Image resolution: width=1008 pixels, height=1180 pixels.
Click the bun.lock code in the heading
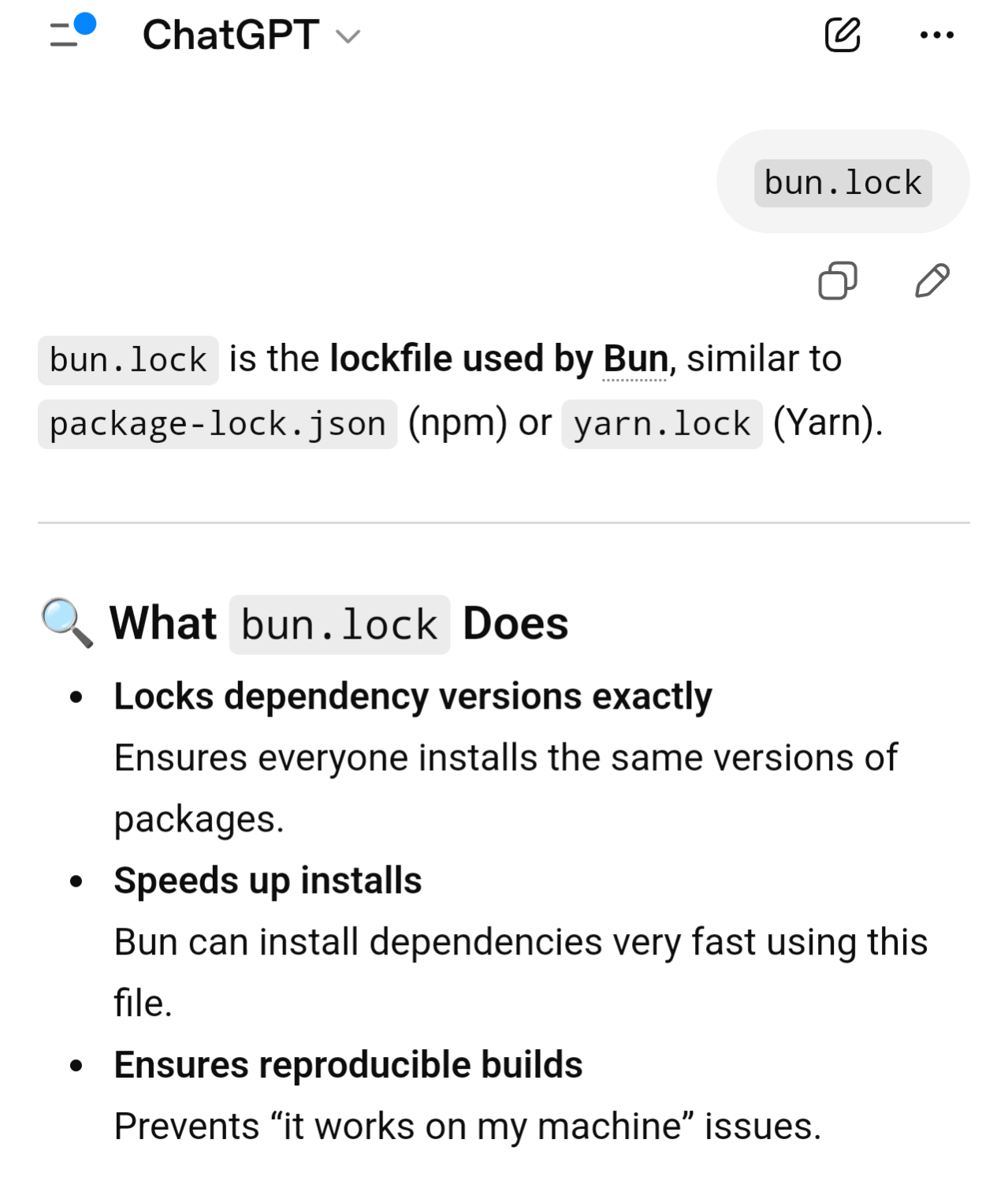point(339,625)
